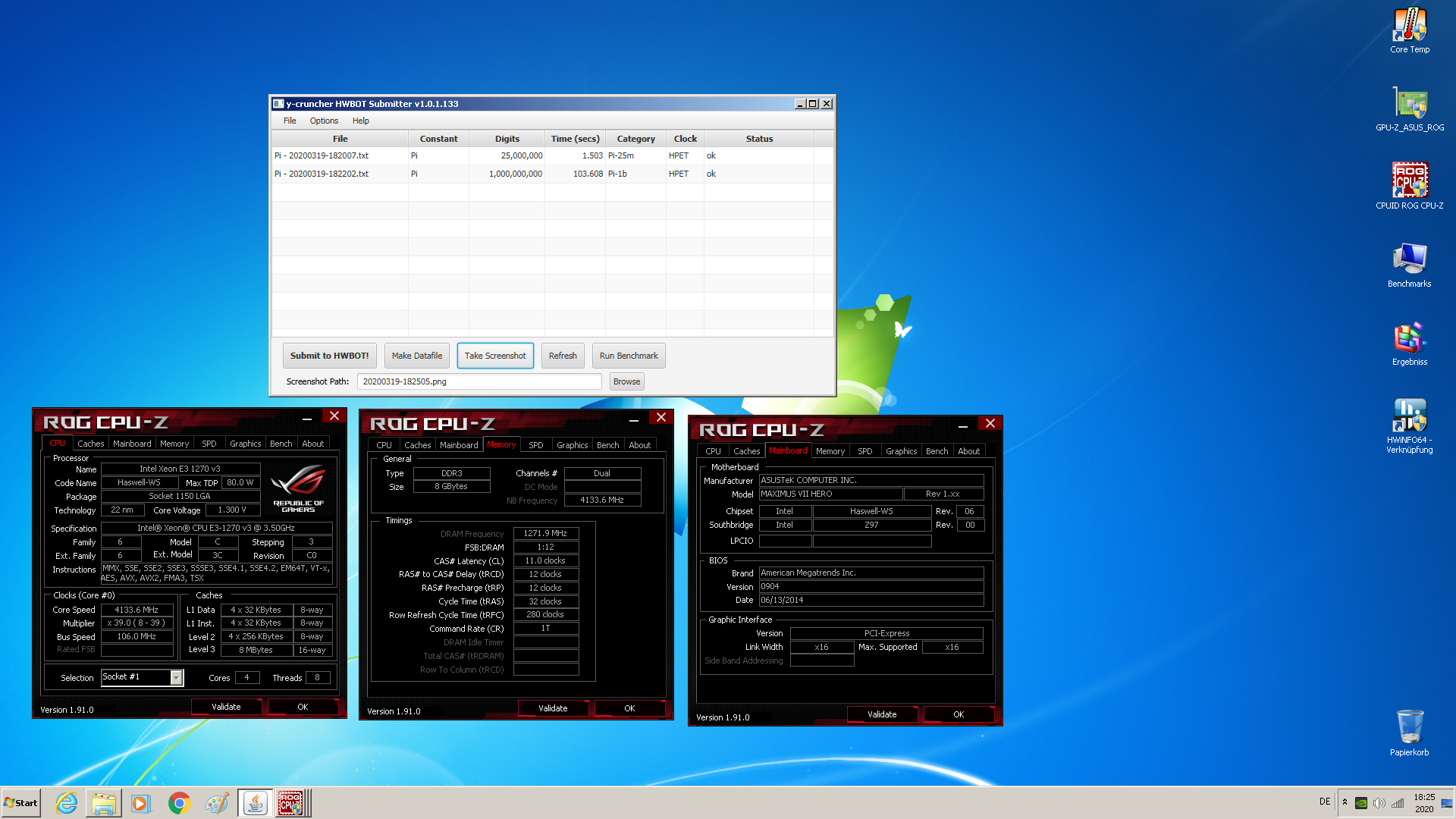Image resolution: width=1456 pixels, height=819 pixels.
Task: Show hidden tray icons arrow
Action: (x=1345, y=802)
